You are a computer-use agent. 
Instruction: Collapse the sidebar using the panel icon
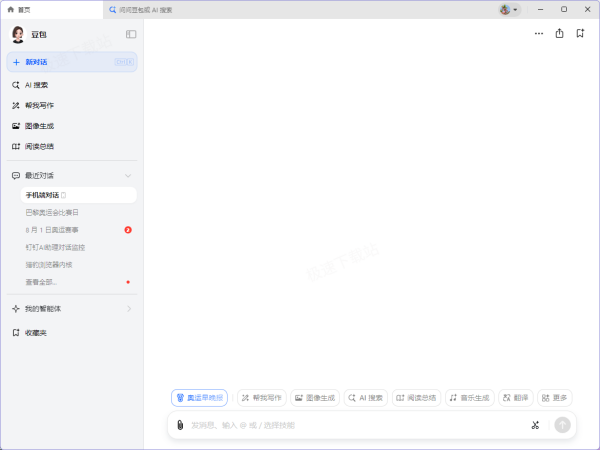click(131, 34)
